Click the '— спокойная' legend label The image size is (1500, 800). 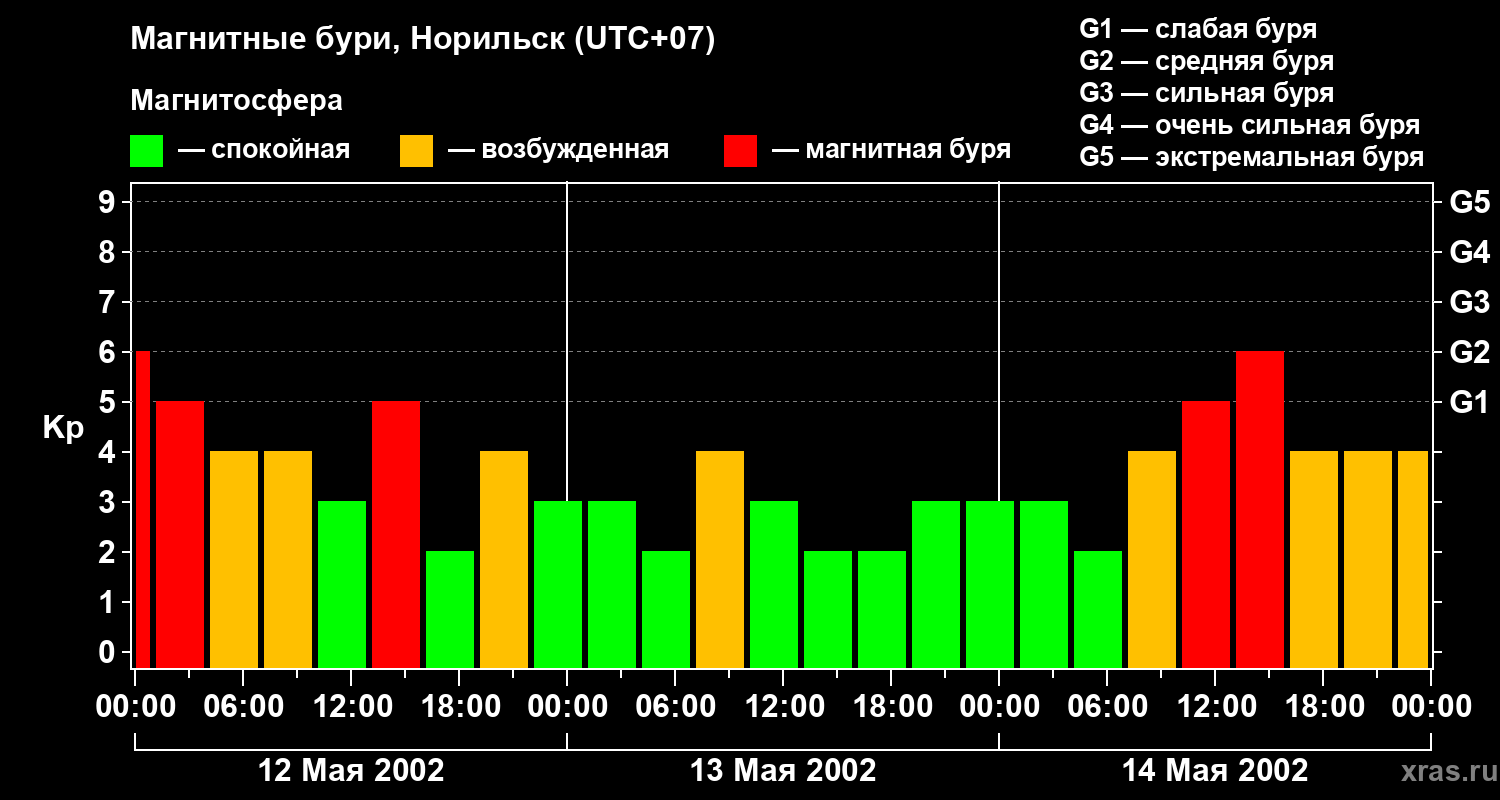pyautogui.click(x=264, y=150)
